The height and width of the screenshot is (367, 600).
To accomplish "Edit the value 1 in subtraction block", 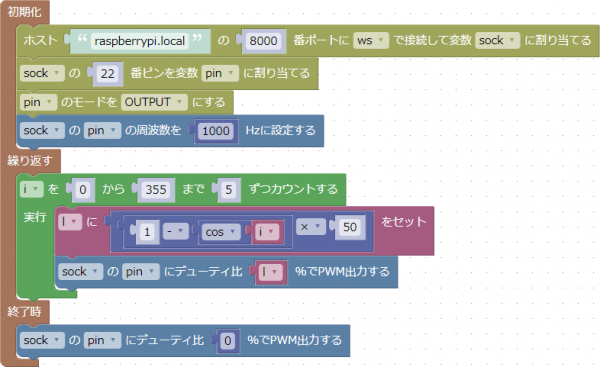I will point(147,232).
